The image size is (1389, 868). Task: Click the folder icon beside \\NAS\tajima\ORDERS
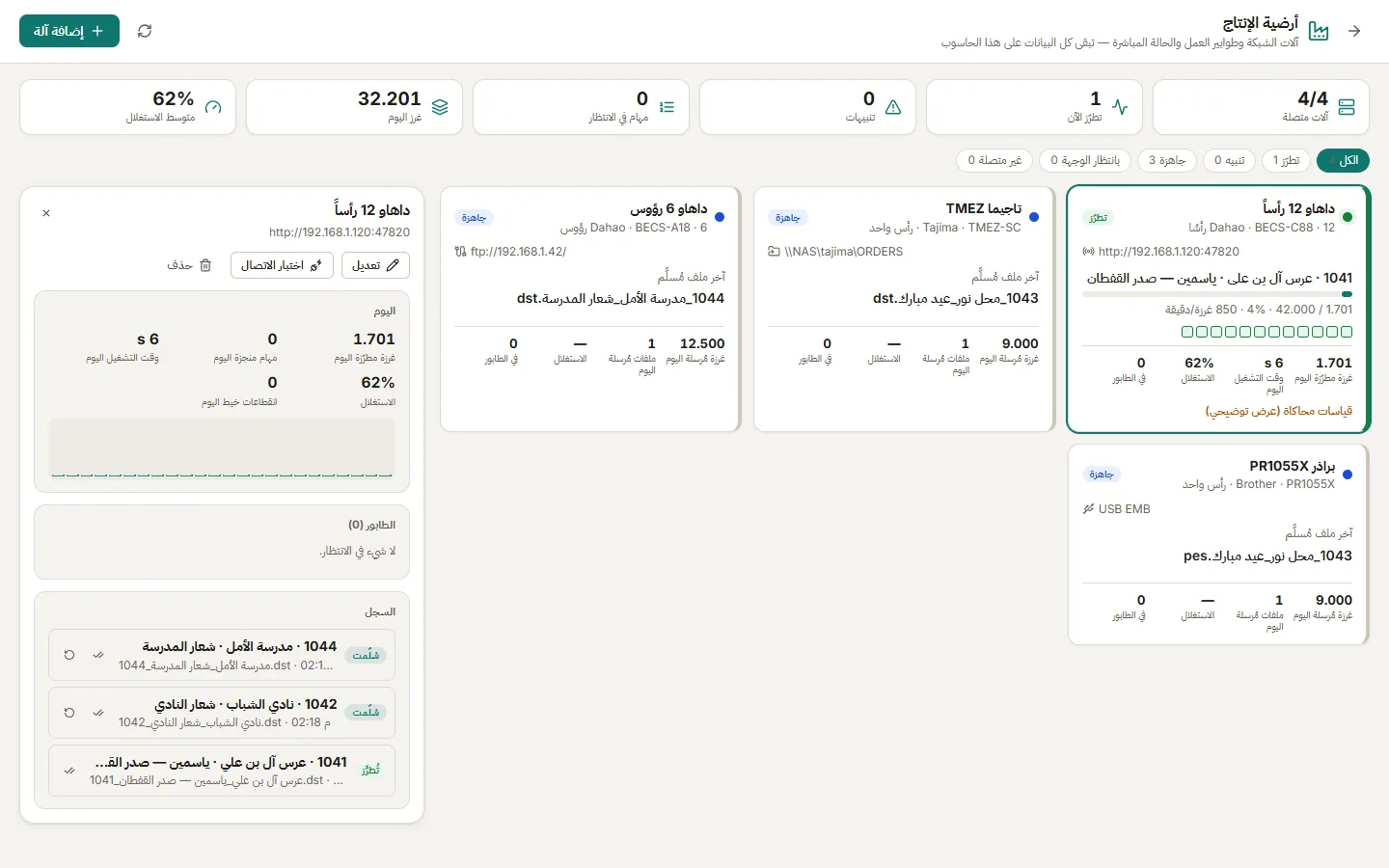point(774,252)
